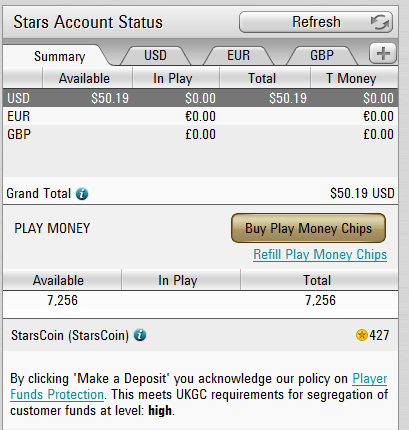Viewport: 409px width, 430px height.
Task: Click the refresh arrows icon
Action: tap(380, 22)
